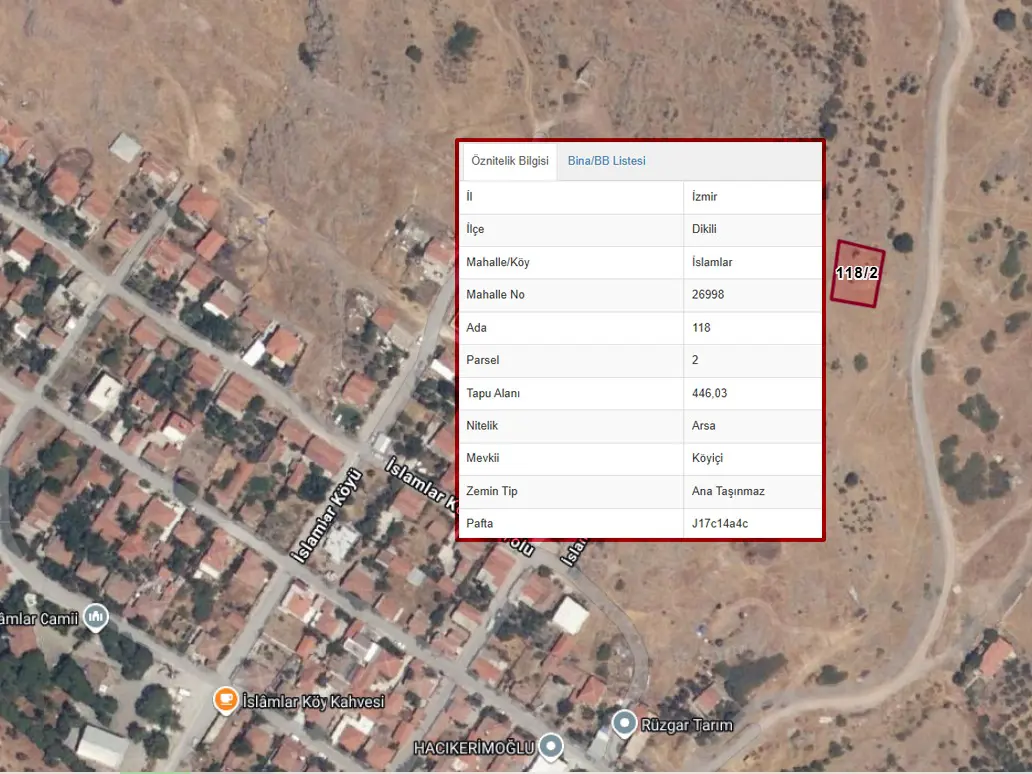Click the Pafta value J17c14a4c

click(719, 523)
